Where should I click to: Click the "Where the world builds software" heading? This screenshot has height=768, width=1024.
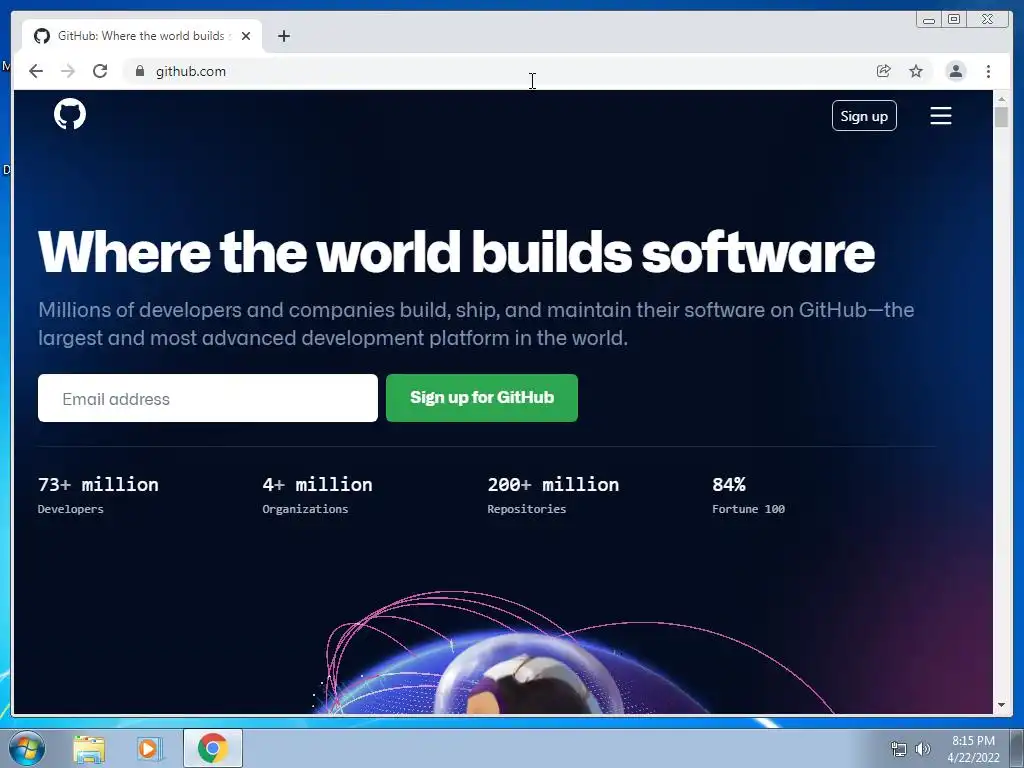click(x=456, y=252)
